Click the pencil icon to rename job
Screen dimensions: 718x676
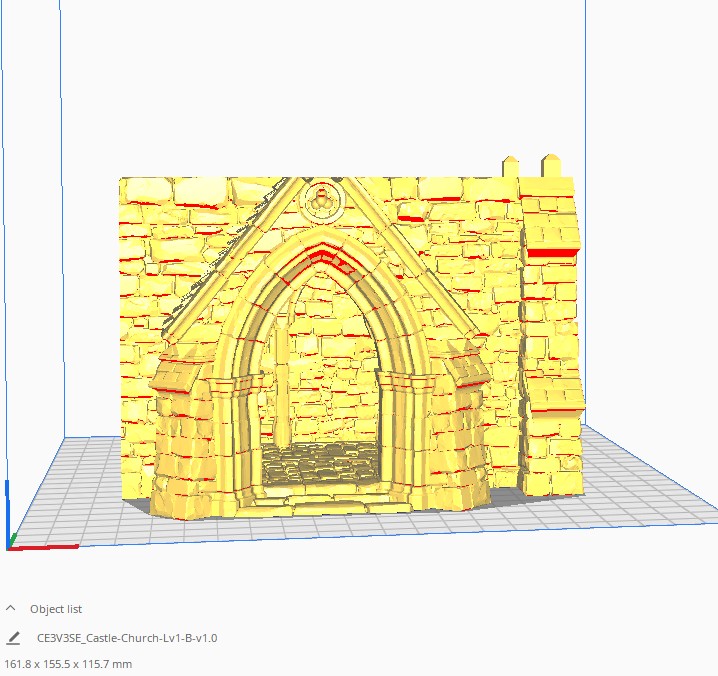click(x=13, y=637)
